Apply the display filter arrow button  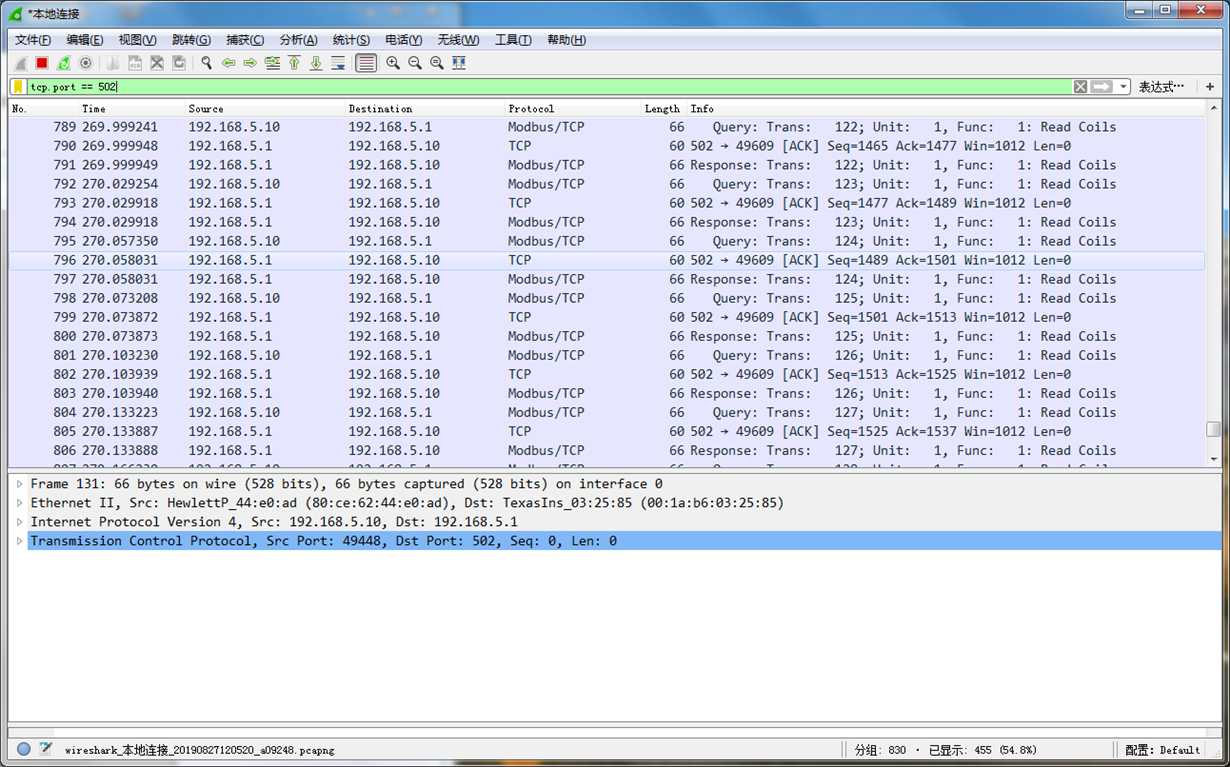pos(1101,87)
